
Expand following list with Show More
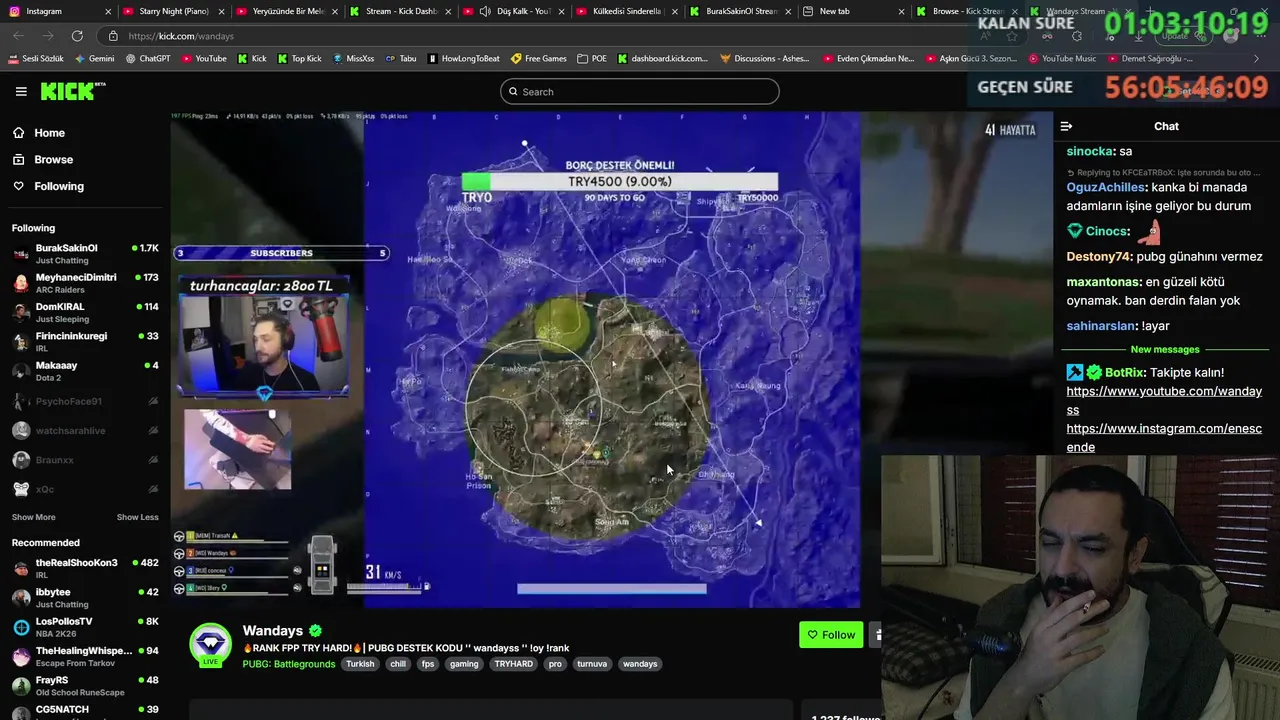point(33,517)
